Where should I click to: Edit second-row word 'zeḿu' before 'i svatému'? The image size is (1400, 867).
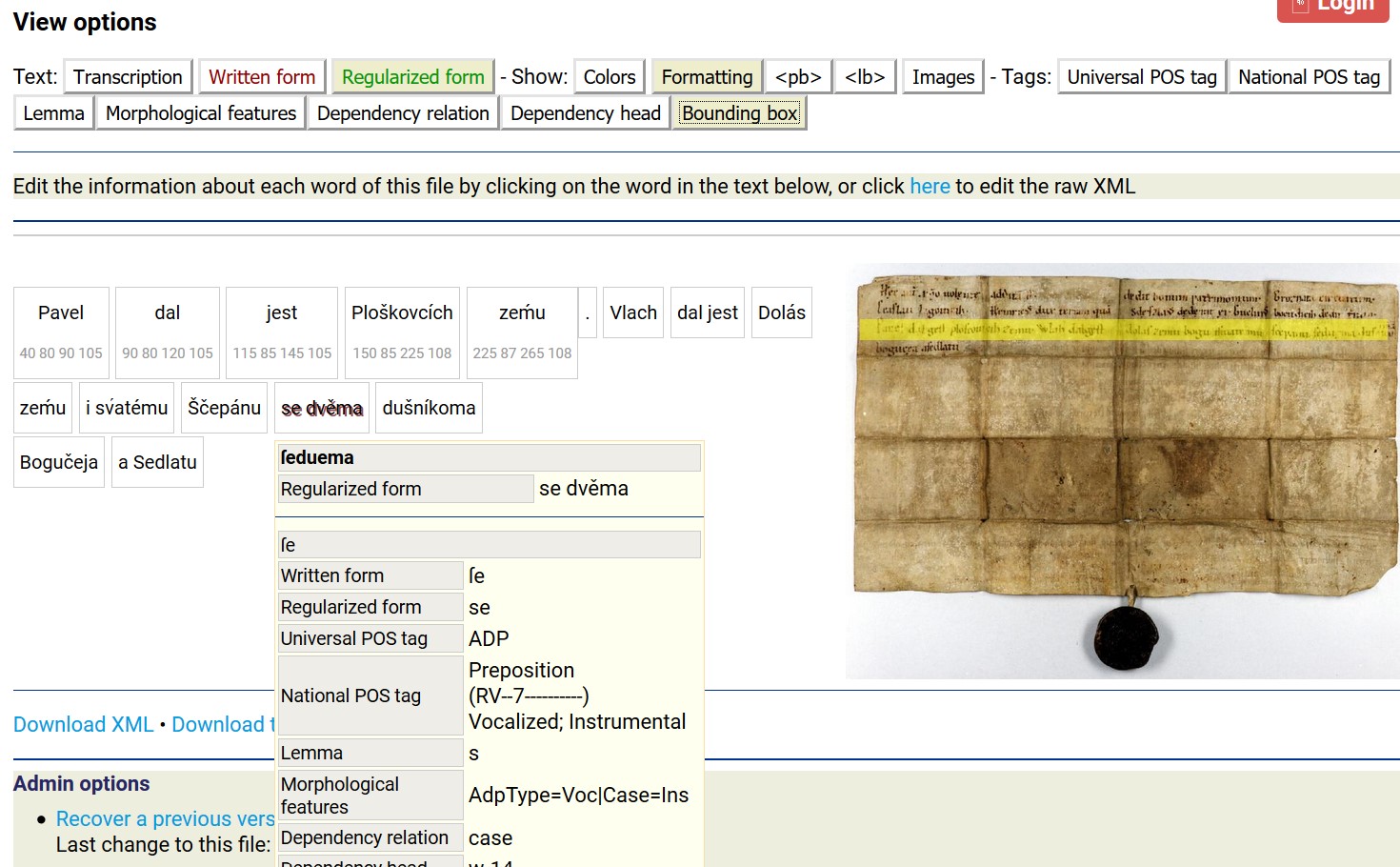[43, 408]
